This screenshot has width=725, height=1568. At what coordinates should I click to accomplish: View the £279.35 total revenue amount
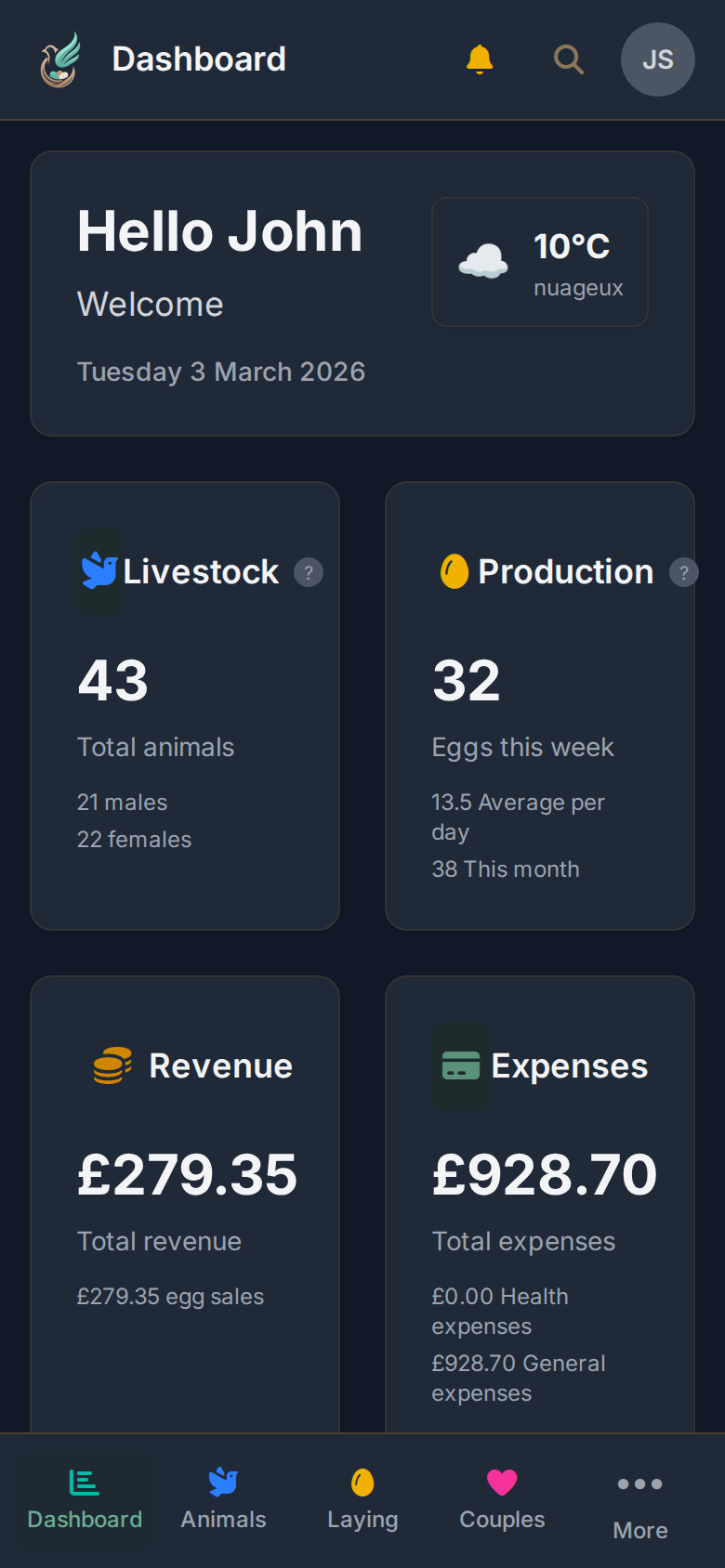(187, 1174)
